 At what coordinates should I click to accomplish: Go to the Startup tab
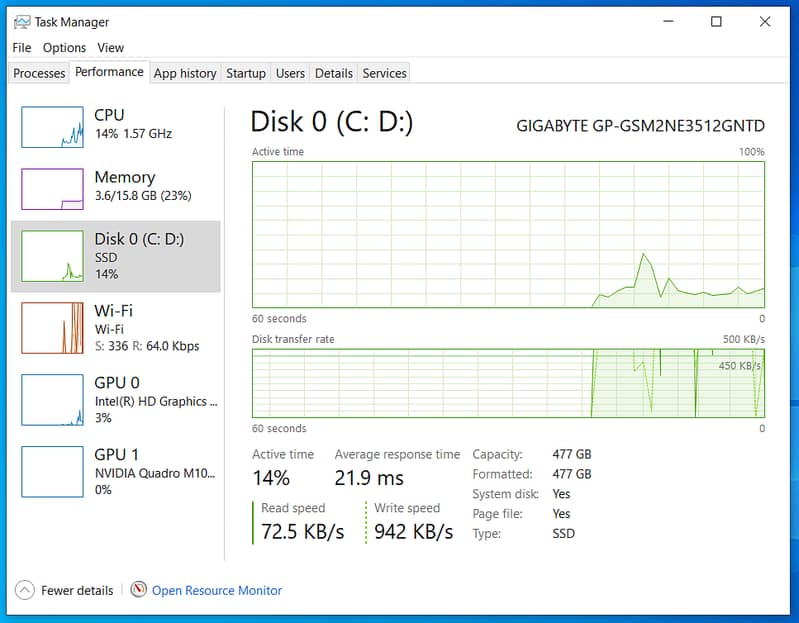click(246, 73)
